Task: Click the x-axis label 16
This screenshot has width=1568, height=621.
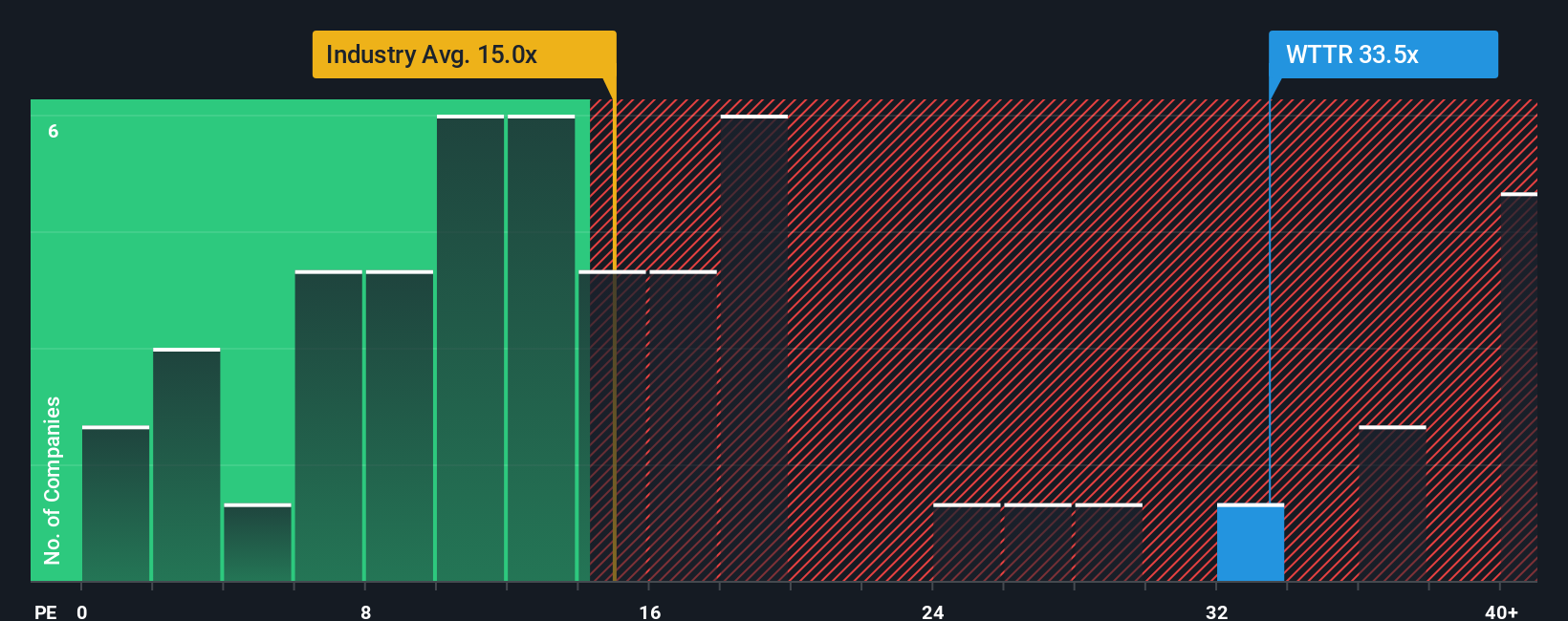Action: coord(649,611)
